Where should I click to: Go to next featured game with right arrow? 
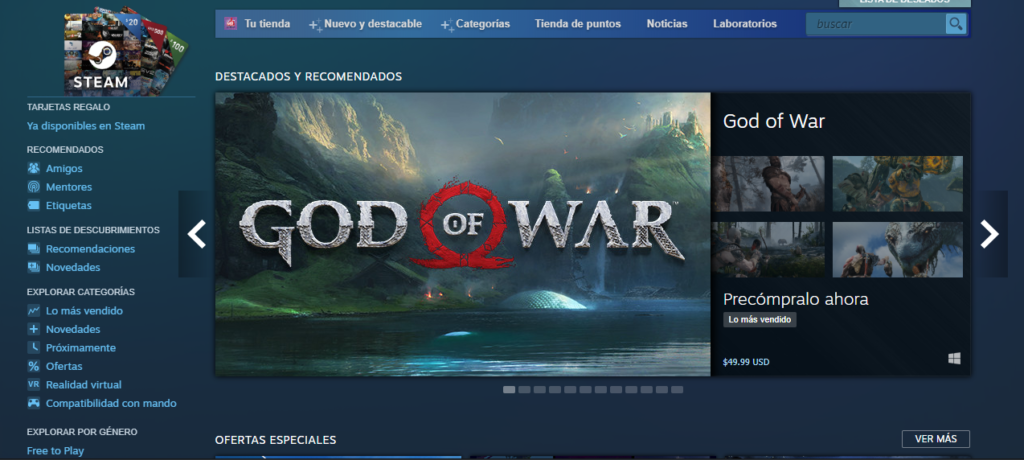pos(989,234)
